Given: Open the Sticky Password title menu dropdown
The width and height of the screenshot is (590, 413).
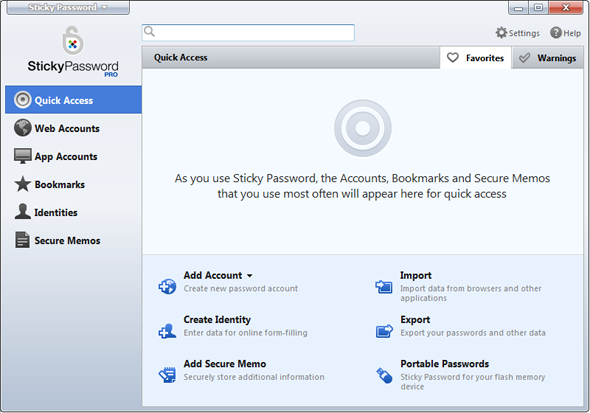Looking at the screenshot, I should (x=68, y=7).
